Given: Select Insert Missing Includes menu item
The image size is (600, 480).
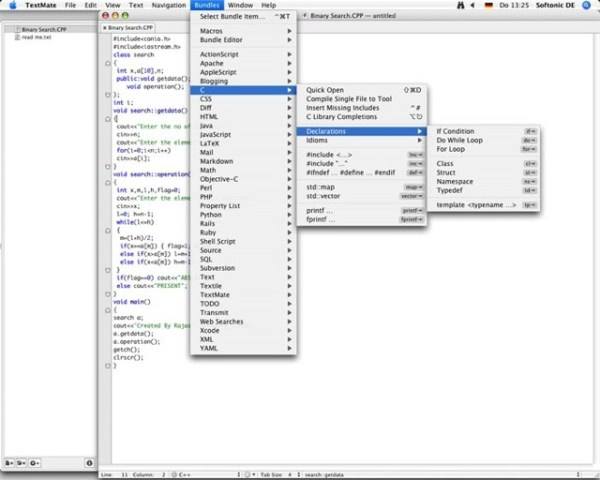Looking at the screenshot, I should pos(362,108).
